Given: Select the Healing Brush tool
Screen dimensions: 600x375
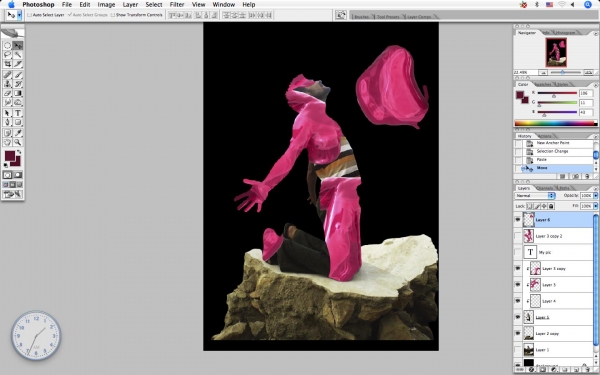Looking at the screenshot, I should 7,75.
